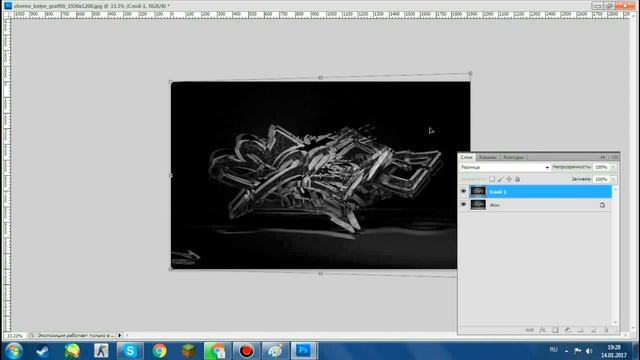Click the Слой 1 layer thumbnail
The image size is (640, 360).
[478, 191]
